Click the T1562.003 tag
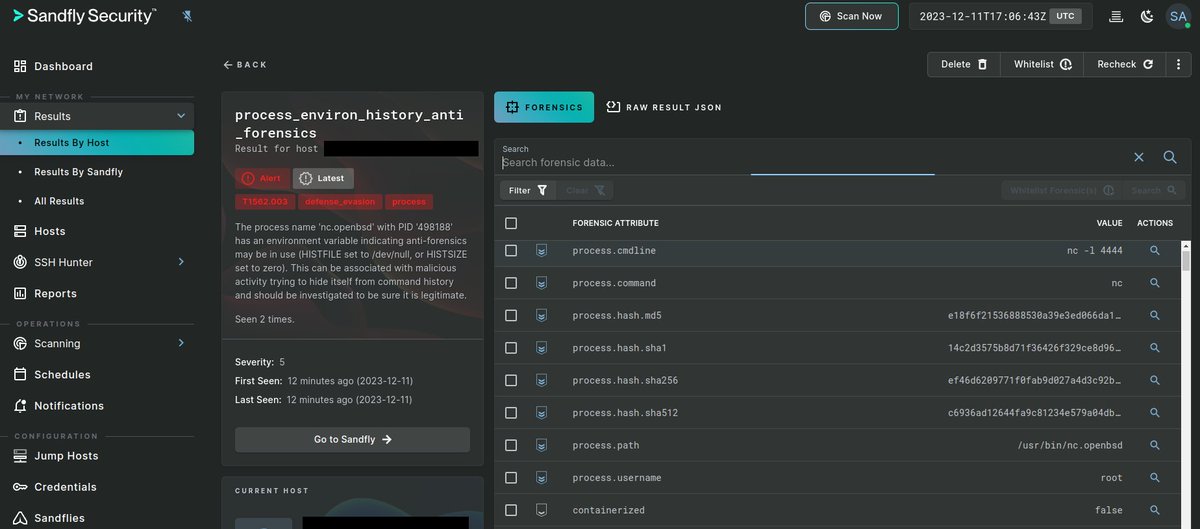Screen dimensions: 1200x529 click(264, 201)
